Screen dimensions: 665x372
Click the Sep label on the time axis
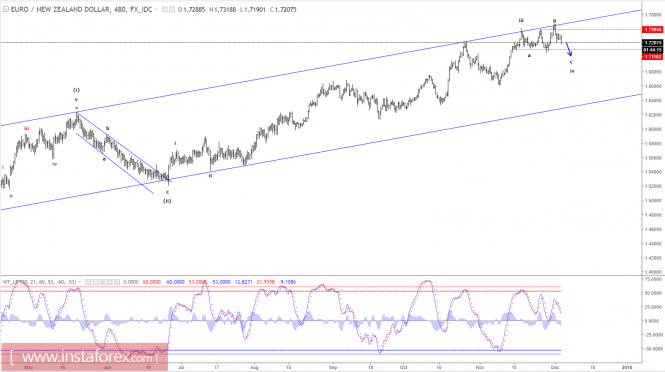pos(333,367)
